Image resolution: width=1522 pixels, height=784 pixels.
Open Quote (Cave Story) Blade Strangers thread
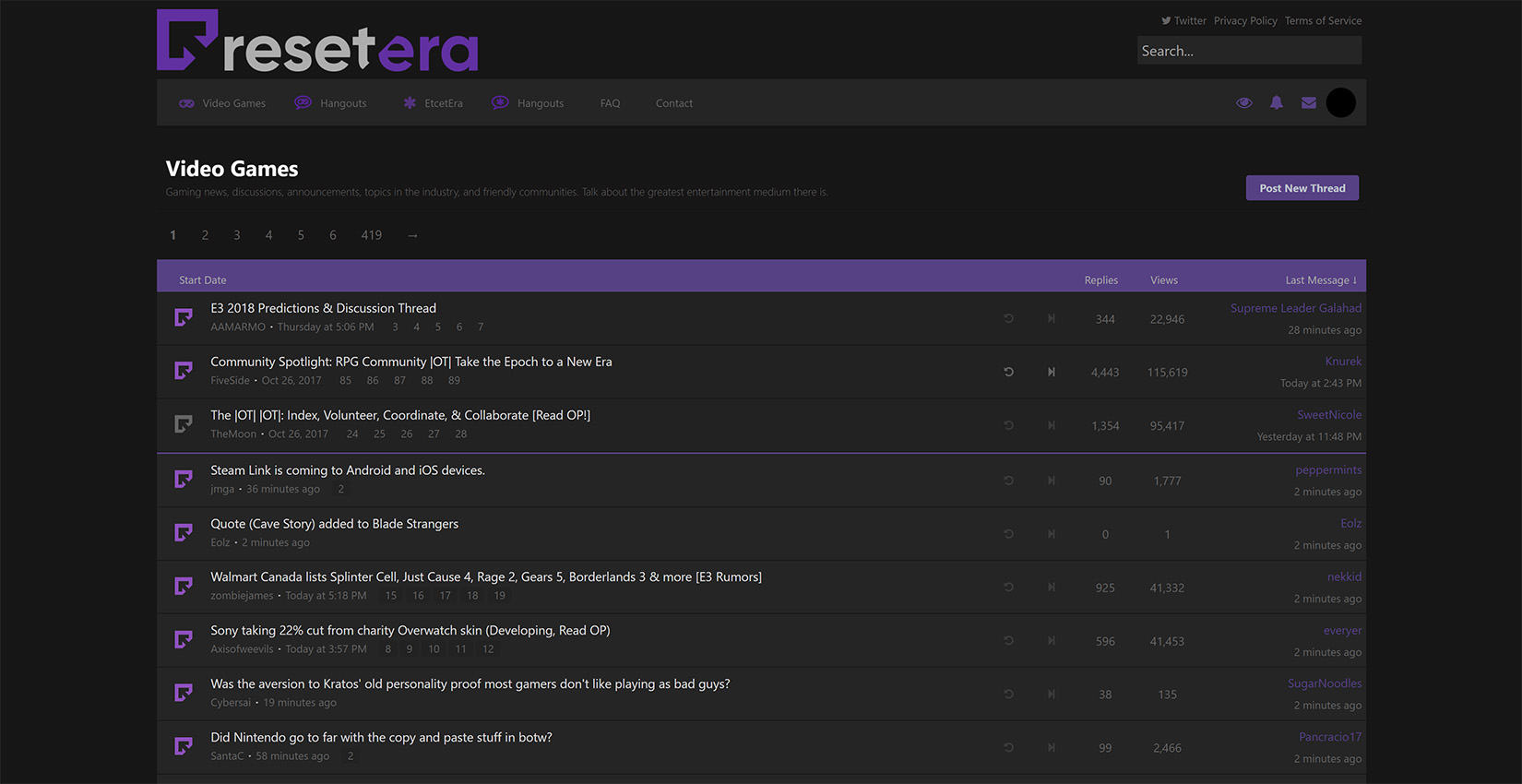point(334,524)
